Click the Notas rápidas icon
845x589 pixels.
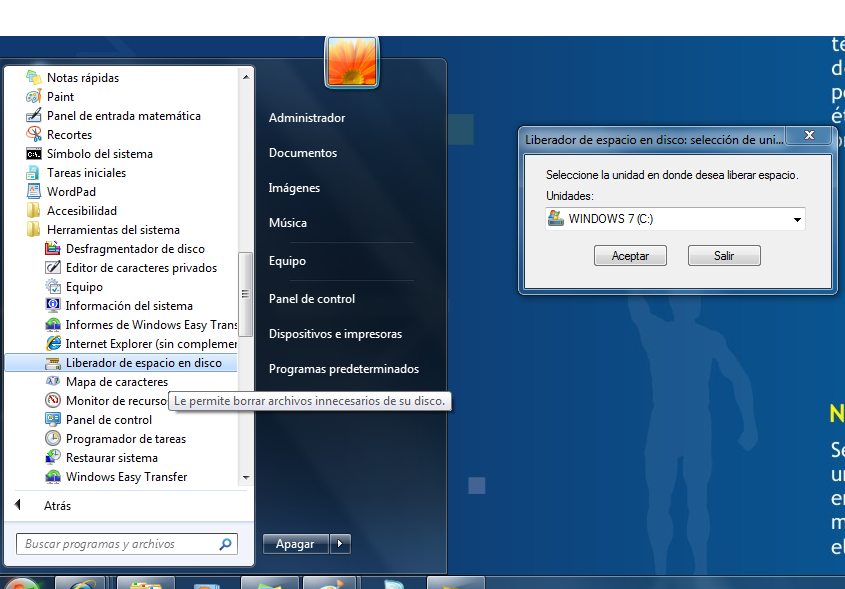coord(33,78)
